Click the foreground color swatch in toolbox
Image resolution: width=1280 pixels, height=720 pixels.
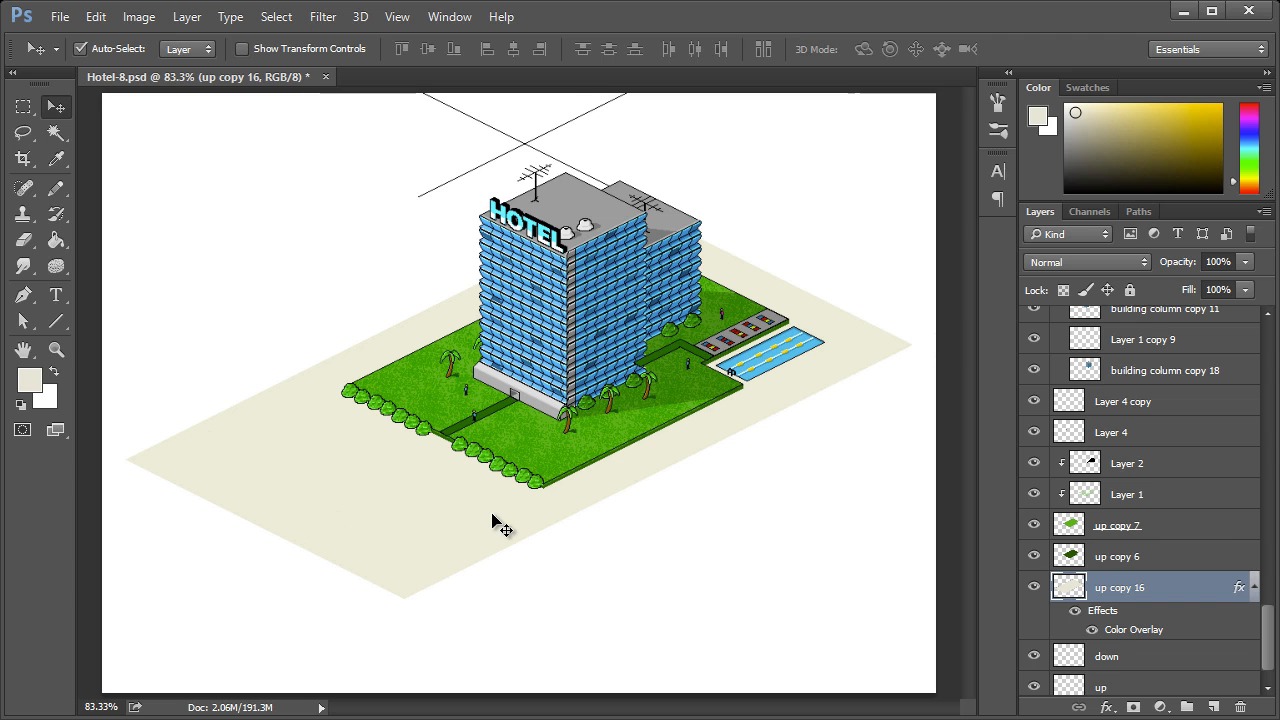(28, 379)
